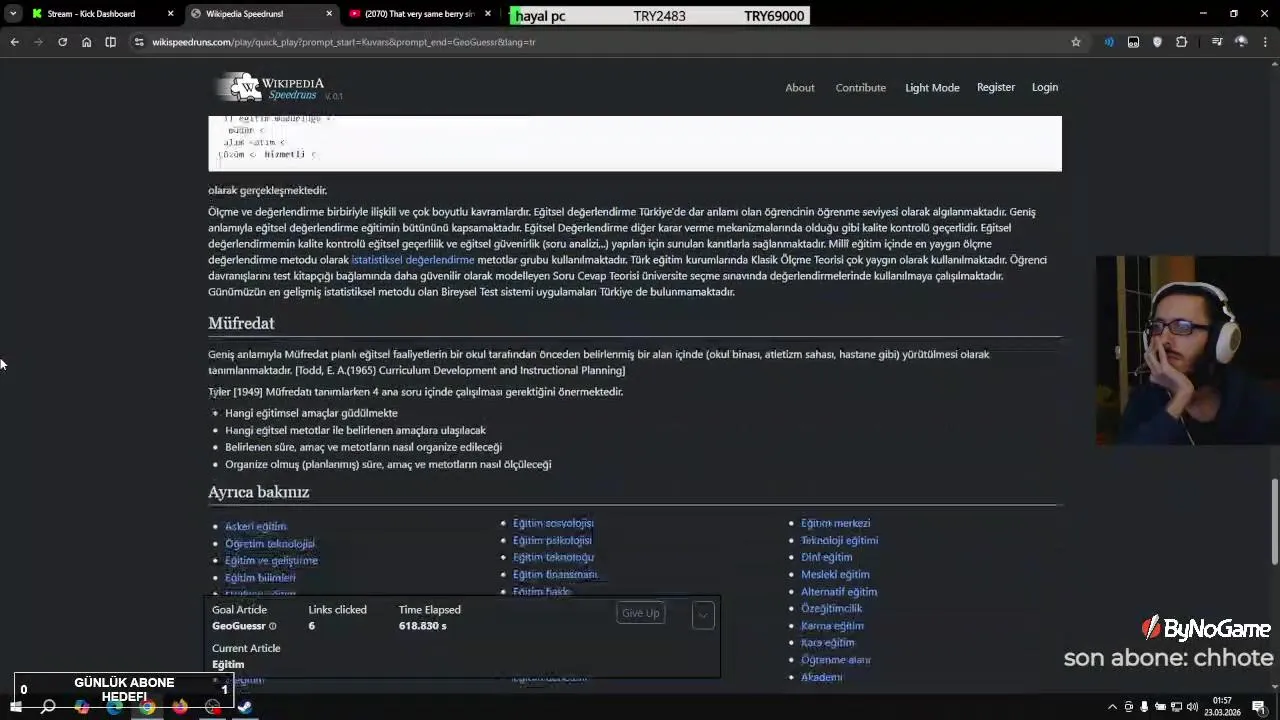This screenshot has height=720, width=1280.
Task: Switch to the YouTube berry video tab
Action: (420, 14)
